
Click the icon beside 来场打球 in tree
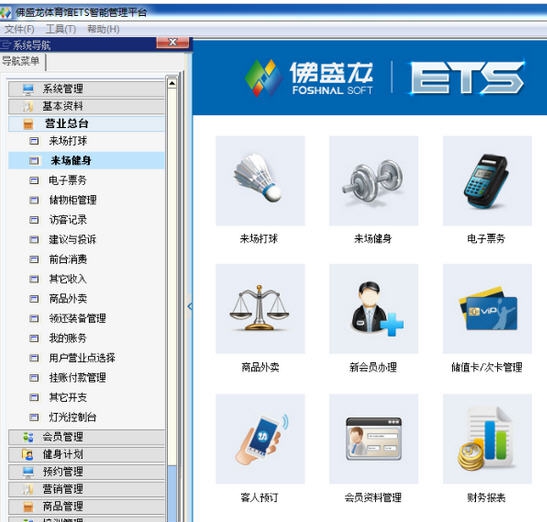click(34, 141)
